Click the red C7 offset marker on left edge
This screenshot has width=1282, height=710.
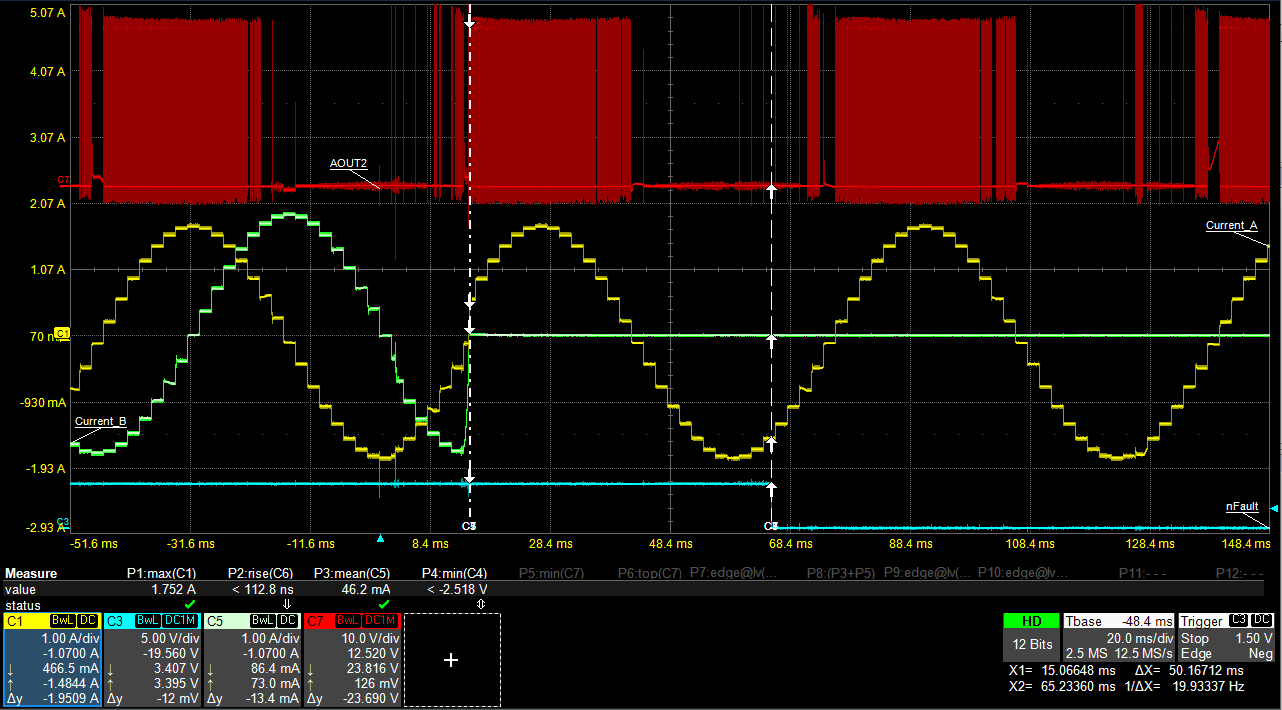click(x=63, y=181)
